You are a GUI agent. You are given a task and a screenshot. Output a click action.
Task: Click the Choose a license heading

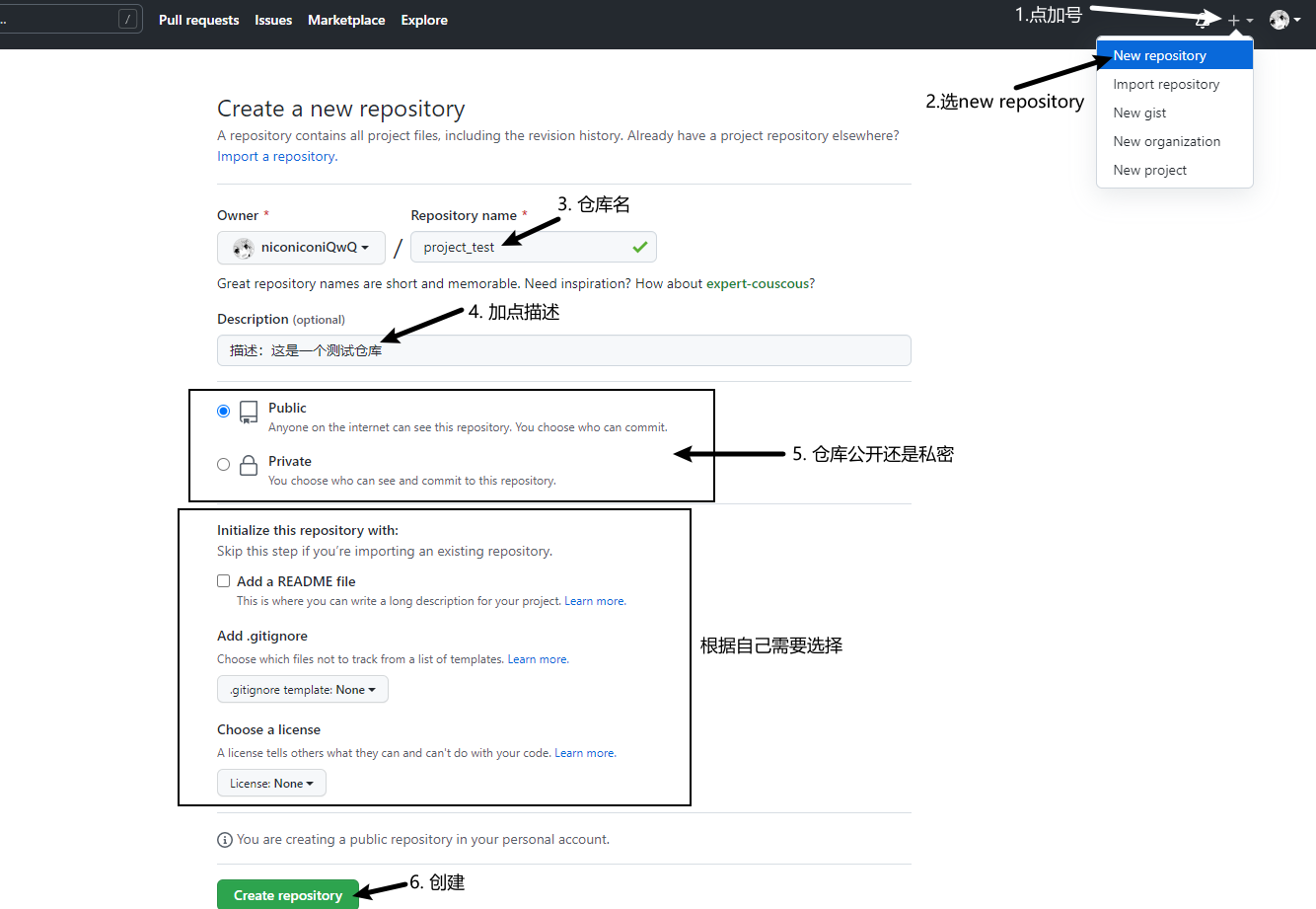268,729
